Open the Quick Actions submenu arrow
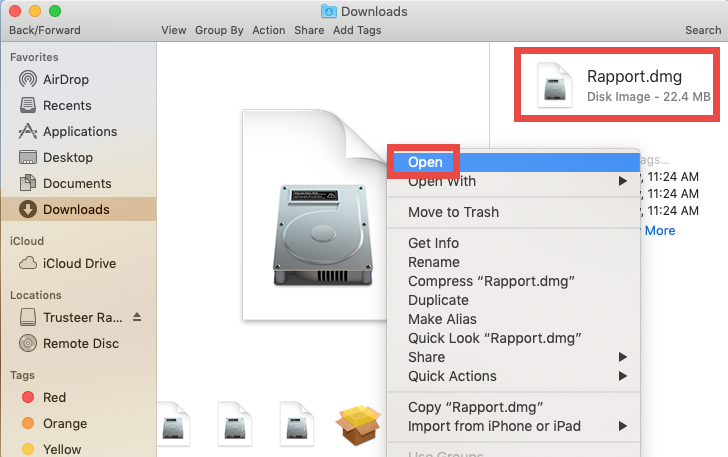The image size is (728, 457). tap(623, 376)
